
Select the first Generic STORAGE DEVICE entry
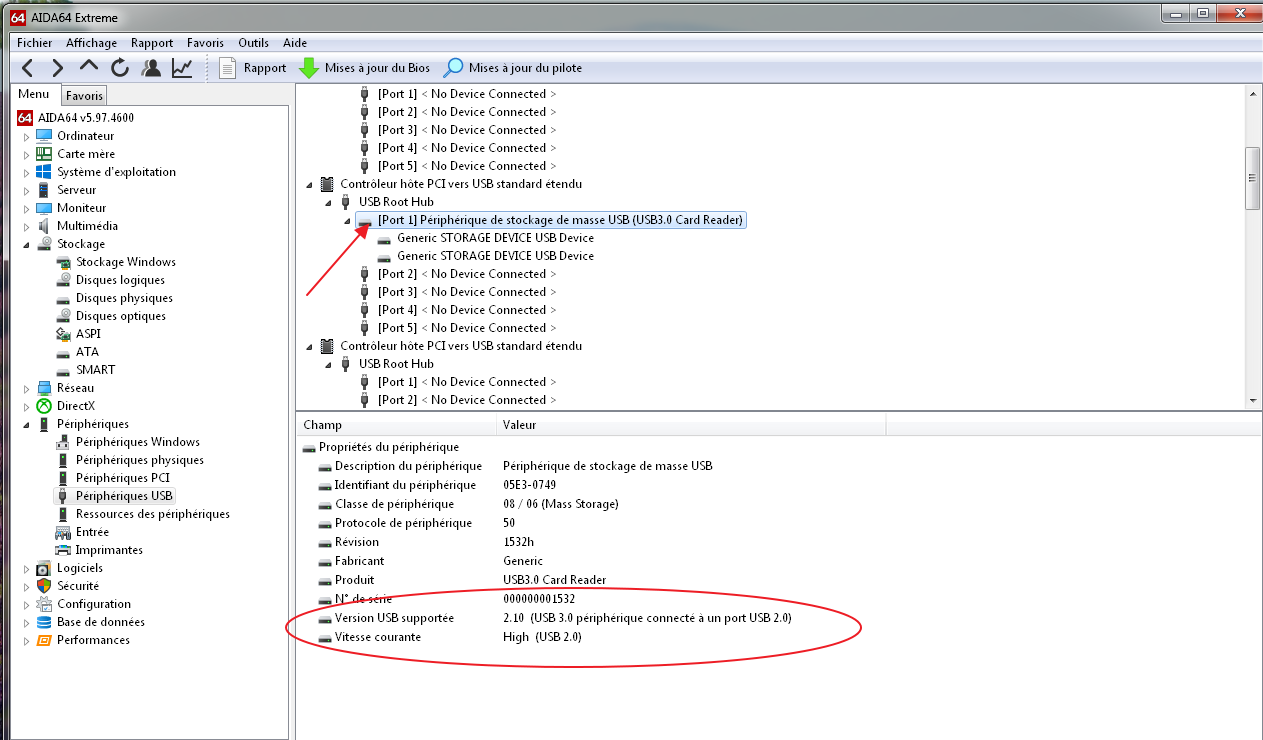click(495, 238)
